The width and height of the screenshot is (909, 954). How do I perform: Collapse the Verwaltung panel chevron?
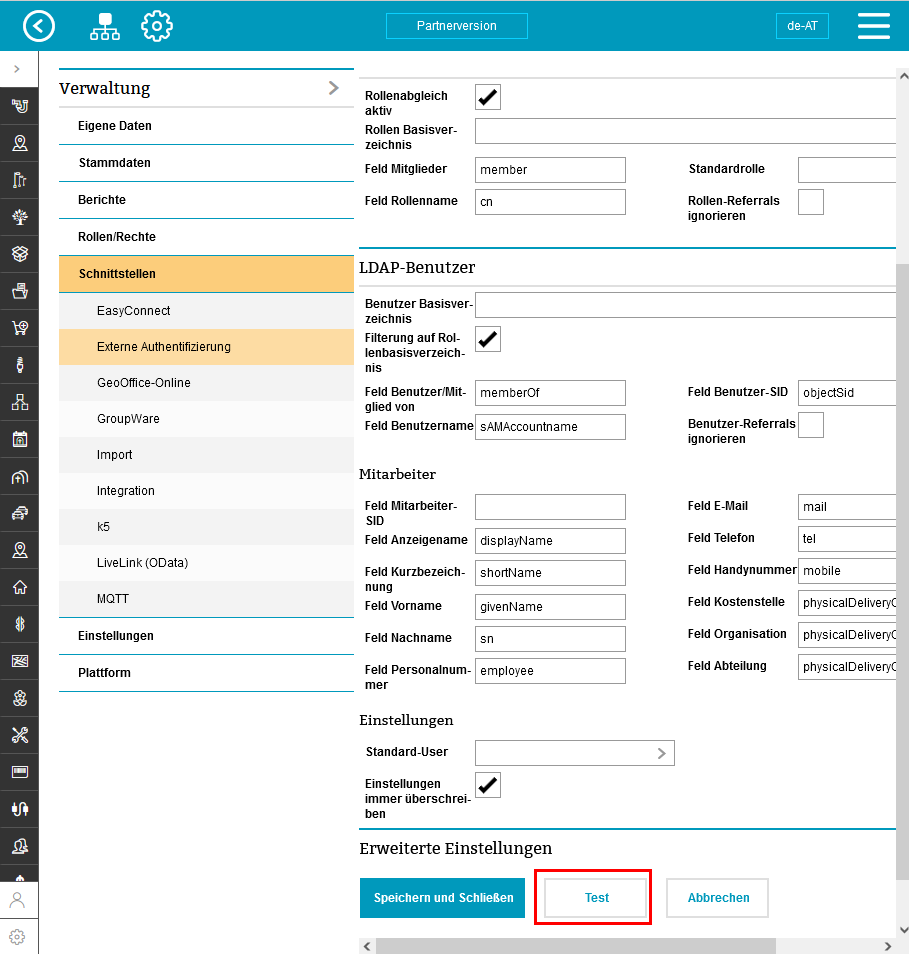coord(333,88)
